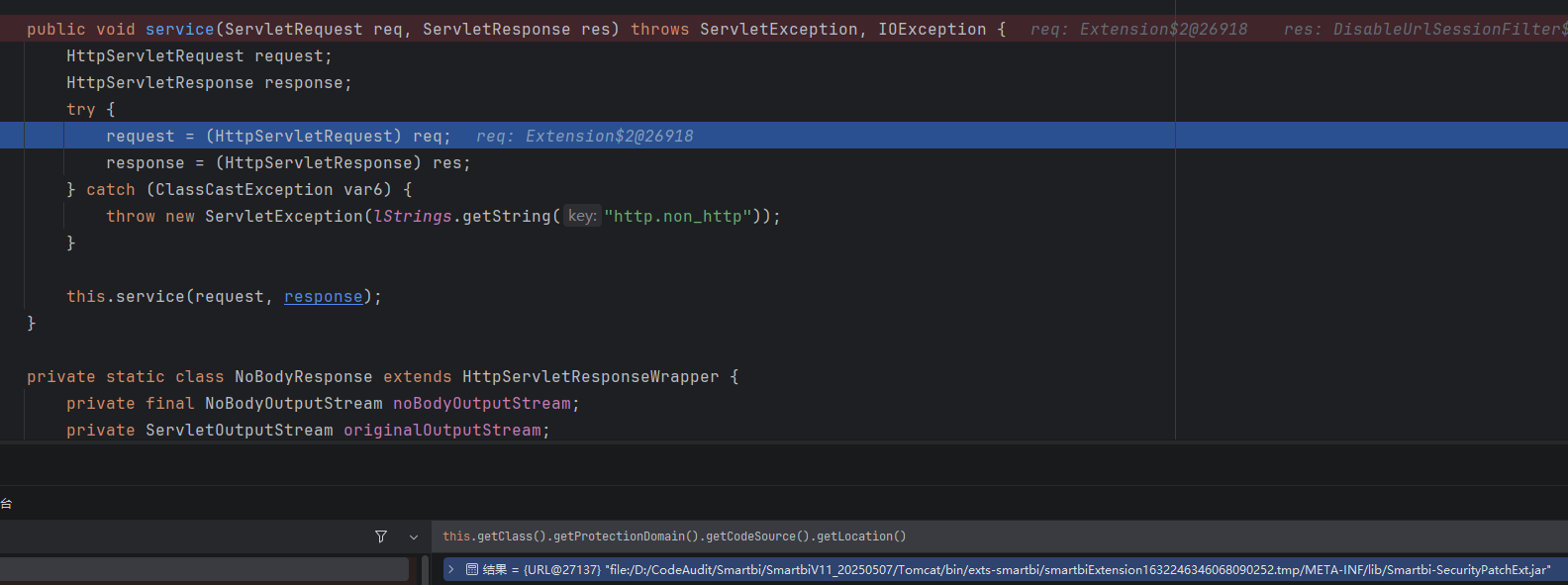Image resolution: width=1568 pixels, height=585 pixels.
Task: Expand the 结果 URL result node
Action: point(451,569)
